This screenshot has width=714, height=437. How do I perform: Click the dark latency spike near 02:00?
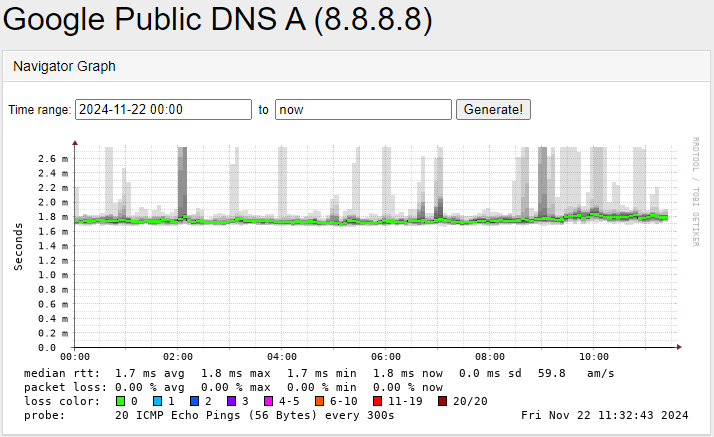182,182
